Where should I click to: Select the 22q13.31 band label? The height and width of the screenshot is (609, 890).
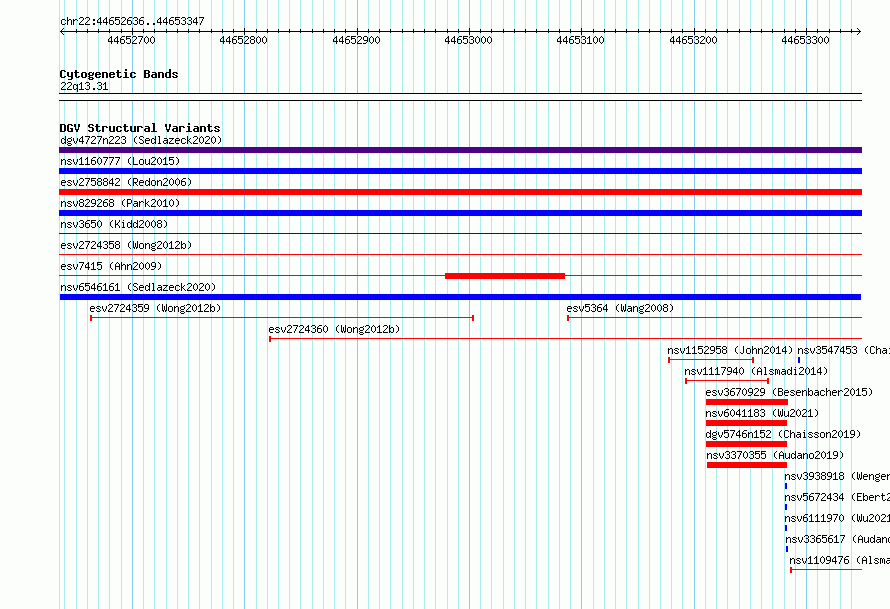[x=84, y=86]
